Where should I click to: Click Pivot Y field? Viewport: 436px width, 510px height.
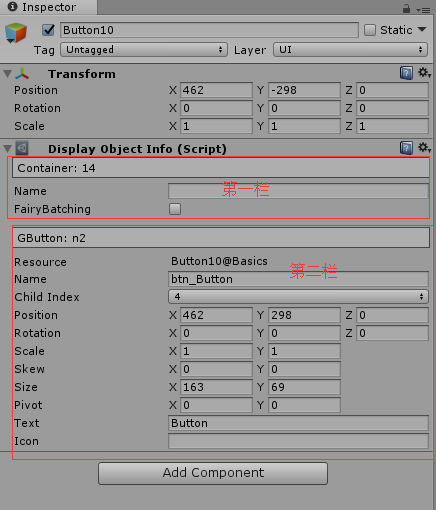304,405
